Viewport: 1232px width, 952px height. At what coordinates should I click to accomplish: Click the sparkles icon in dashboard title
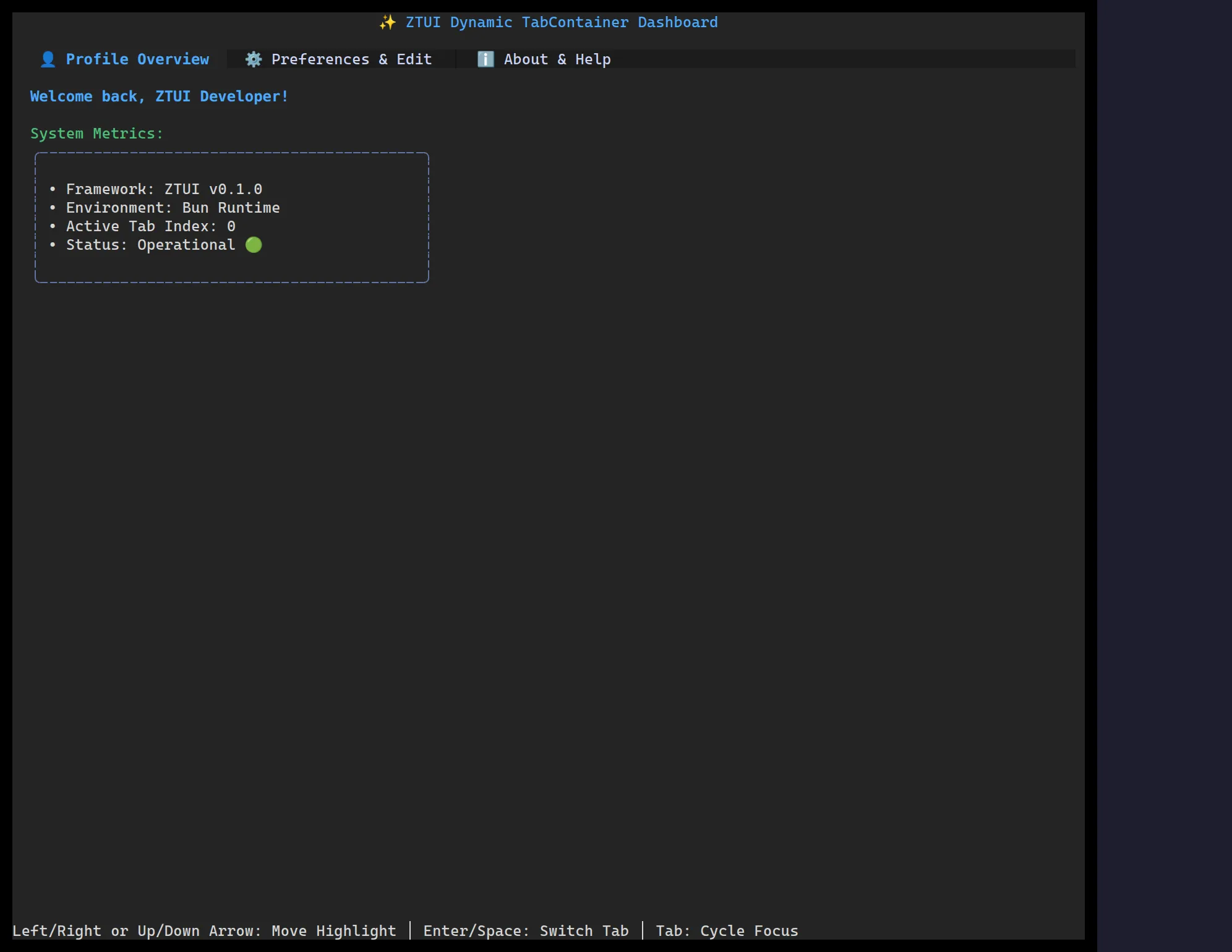(387, 22)
